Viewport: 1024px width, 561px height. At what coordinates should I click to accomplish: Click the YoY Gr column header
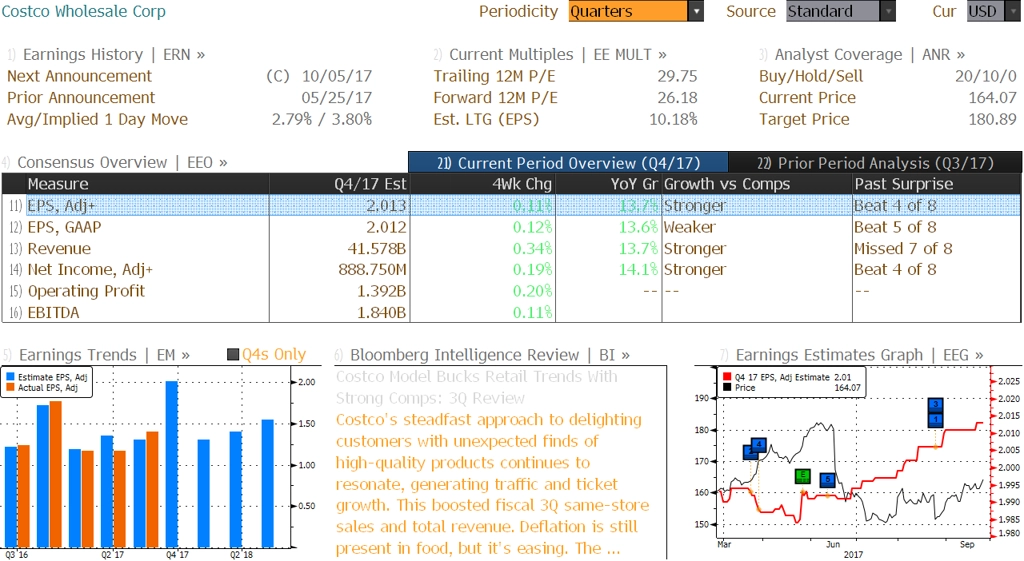coord(609,184)
